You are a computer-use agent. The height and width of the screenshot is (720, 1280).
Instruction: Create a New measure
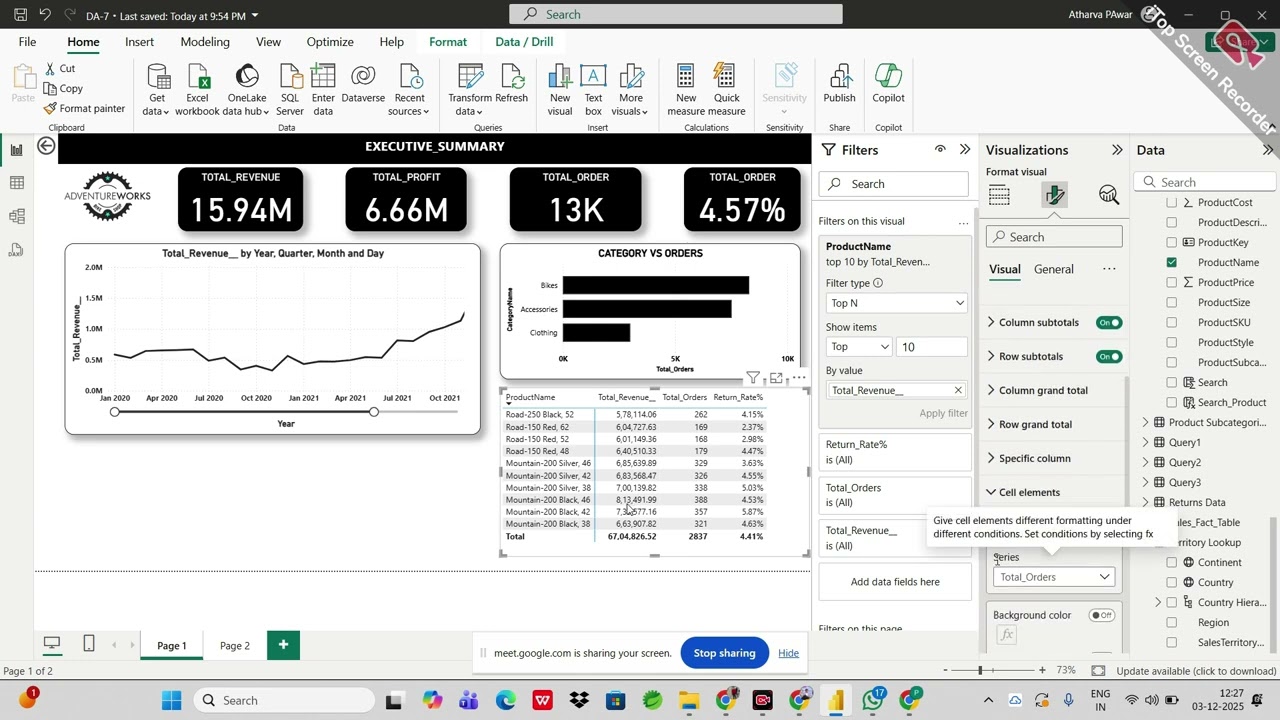(x=686, y=89)
